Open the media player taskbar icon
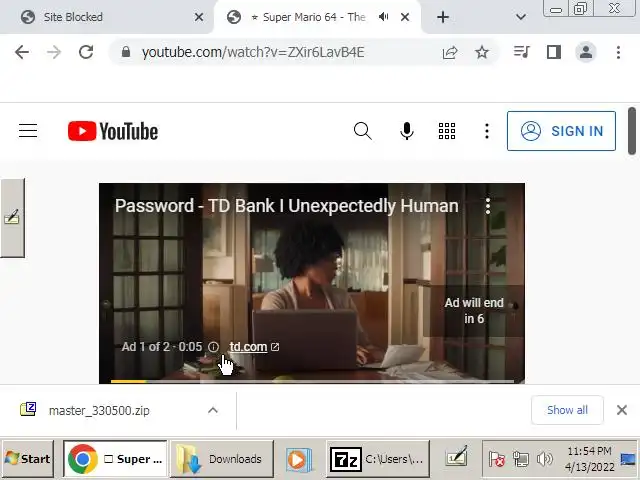 [299, 459]
